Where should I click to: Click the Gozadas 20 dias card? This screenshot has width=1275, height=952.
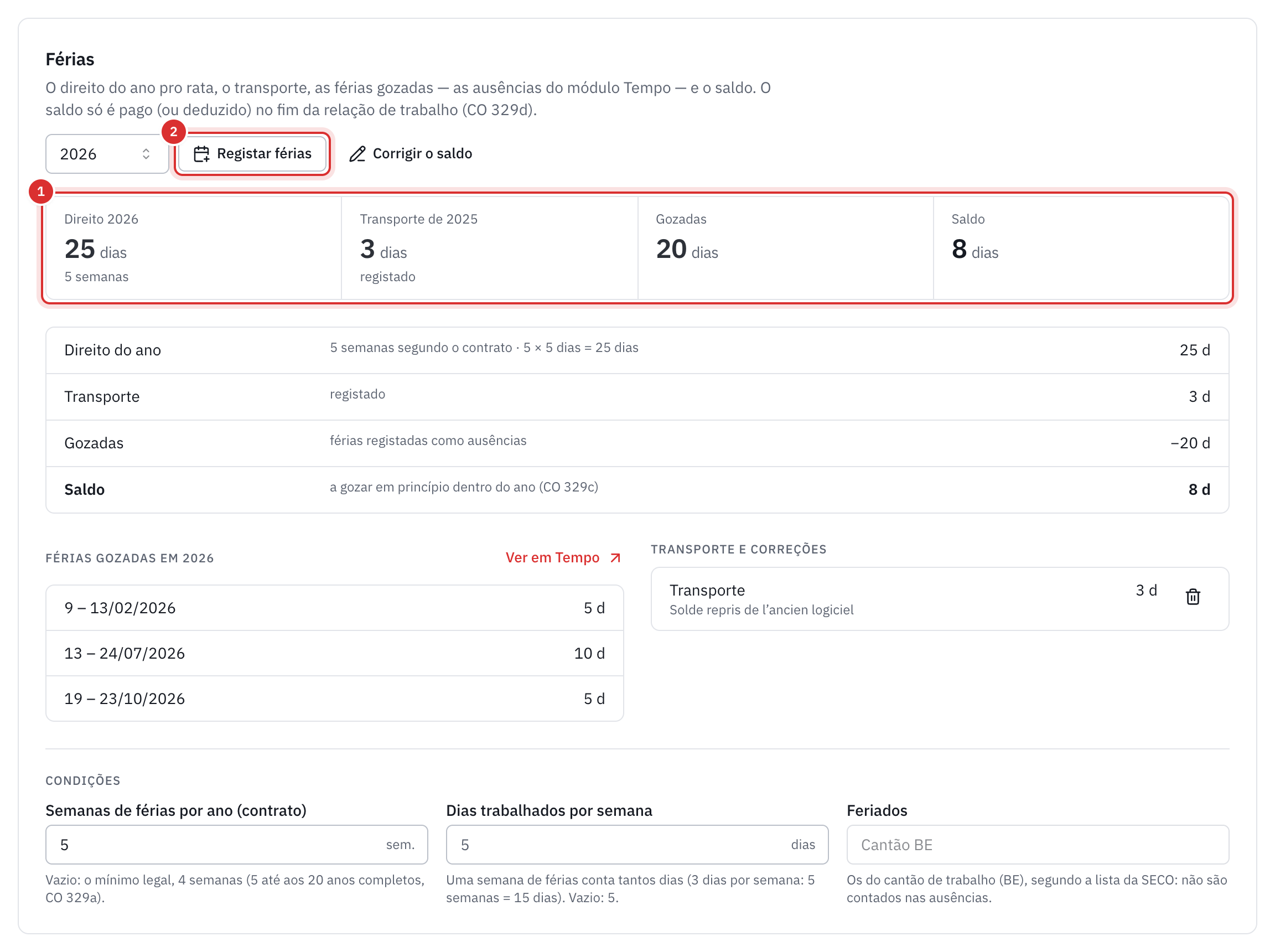point(785,248)
